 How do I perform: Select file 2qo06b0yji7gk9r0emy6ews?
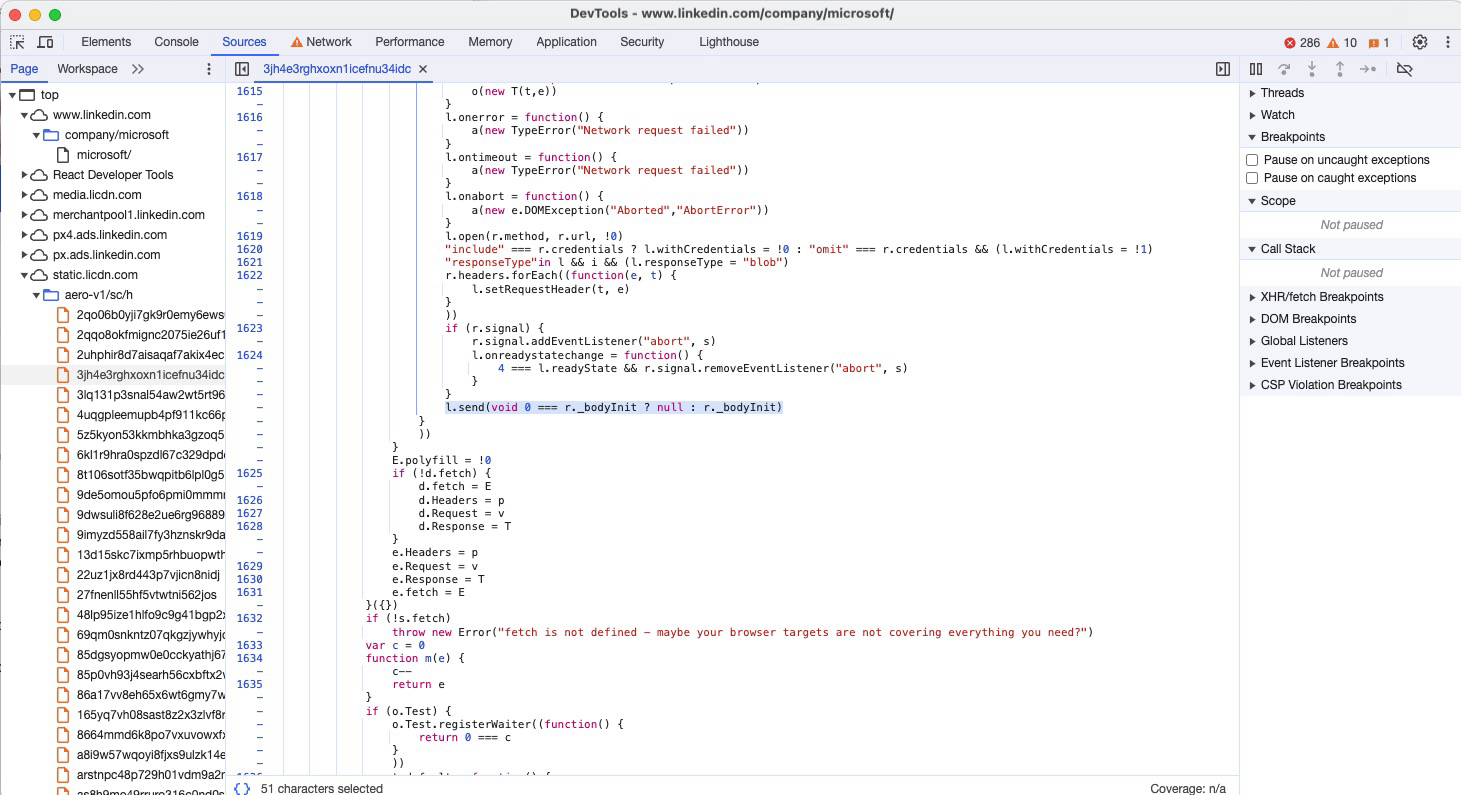pyautogui.click(x=150, y=314)
